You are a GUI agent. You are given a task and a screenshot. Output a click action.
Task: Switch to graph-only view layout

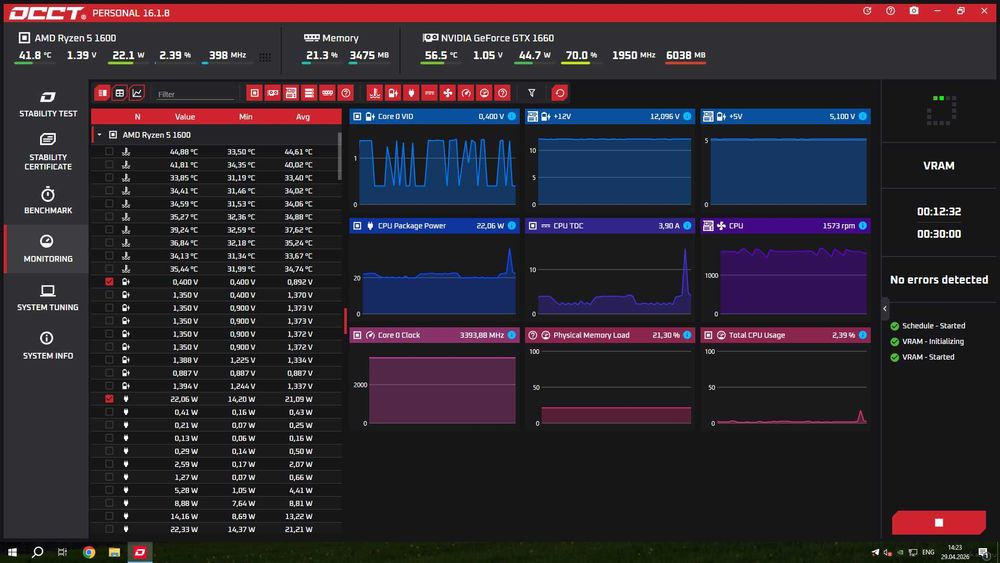(136, 93)
